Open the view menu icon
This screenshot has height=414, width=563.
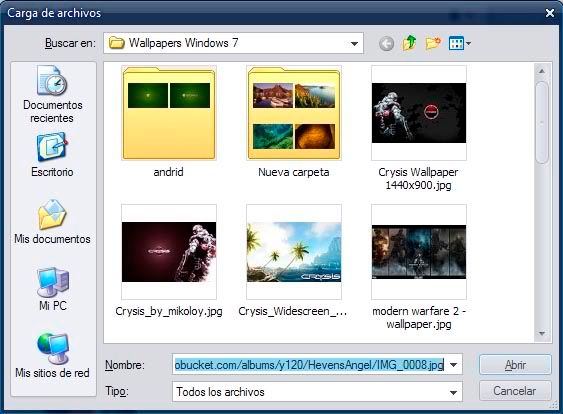coord(459,43)
